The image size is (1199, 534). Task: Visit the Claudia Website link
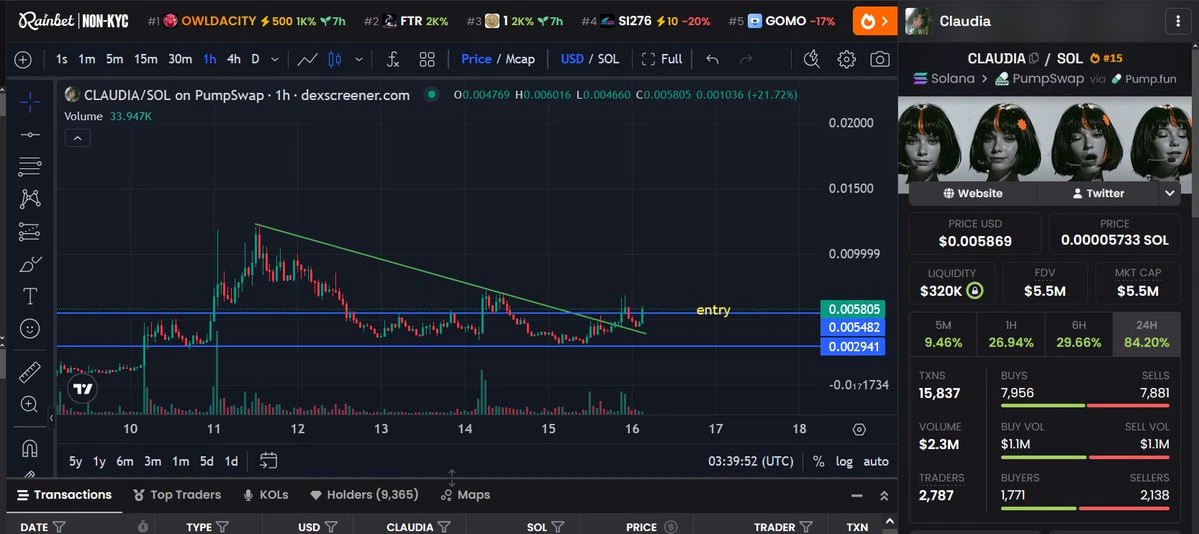(x=973, y=194)
